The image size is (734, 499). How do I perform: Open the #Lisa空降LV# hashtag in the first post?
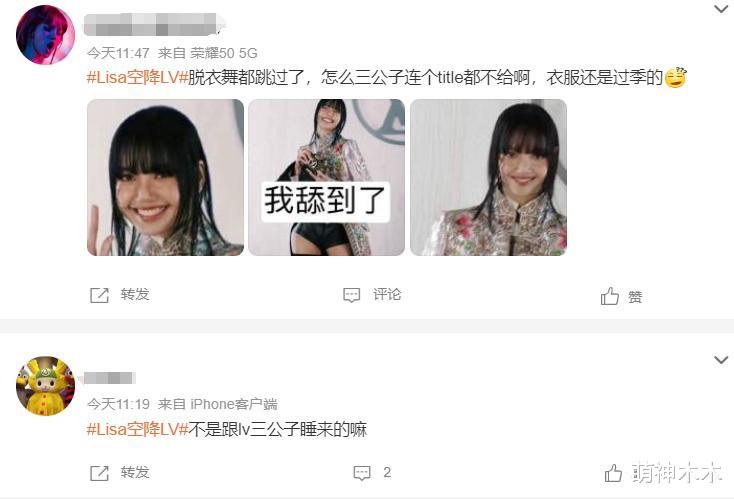click(x=137, y=77)
